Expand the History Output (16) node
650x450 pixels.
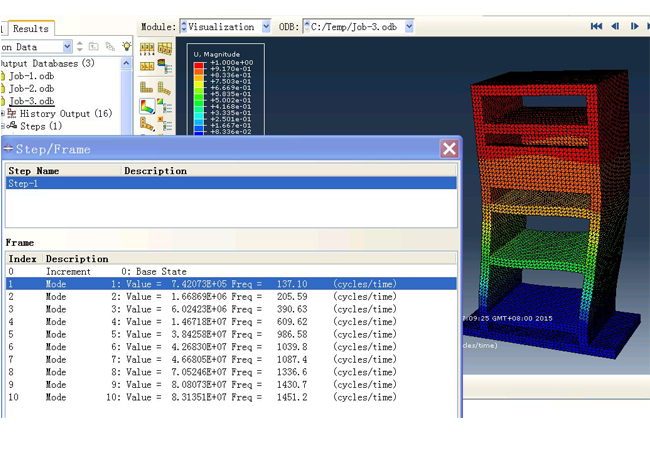(x=2, y=114)
